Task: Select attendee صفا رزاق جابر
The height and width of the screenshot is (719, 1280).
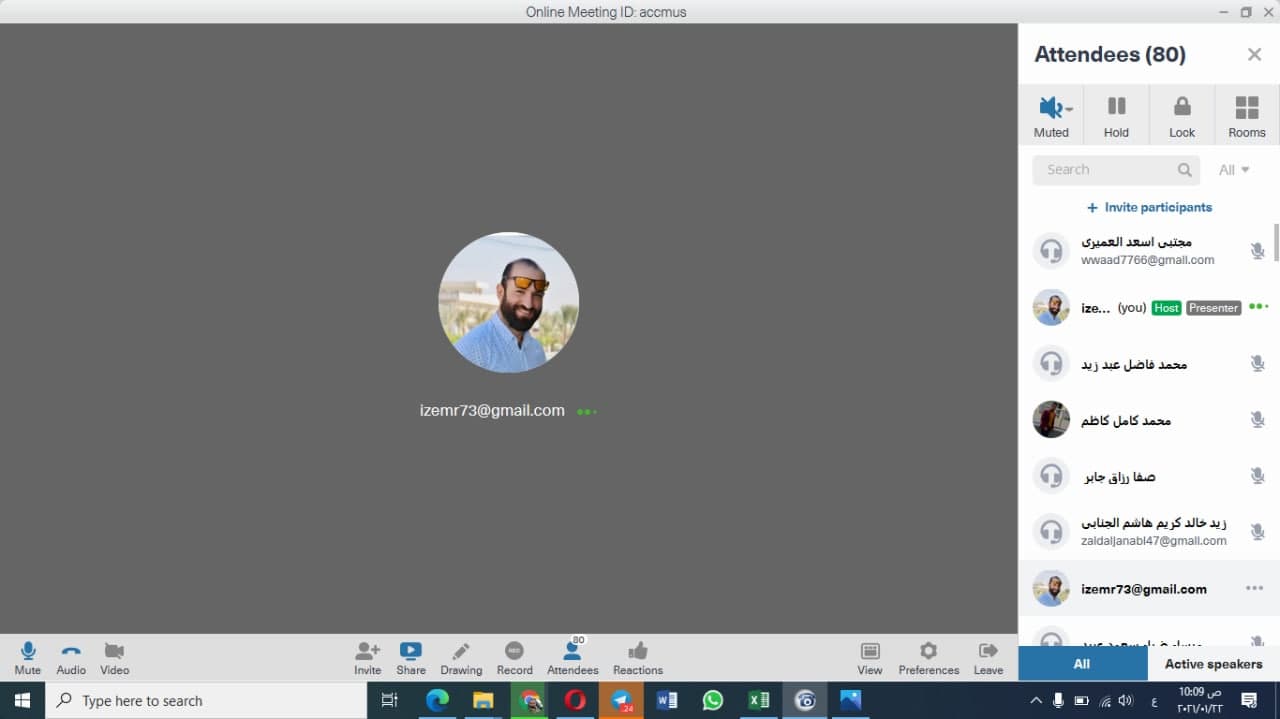Action: pos(1148,476)
